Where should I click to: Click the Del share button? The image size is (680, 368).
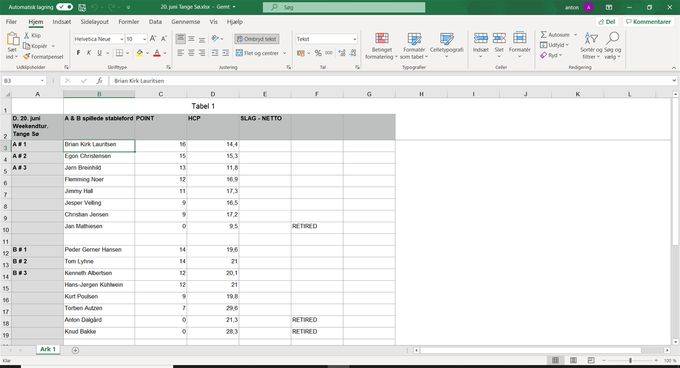[x=607, y=22]
